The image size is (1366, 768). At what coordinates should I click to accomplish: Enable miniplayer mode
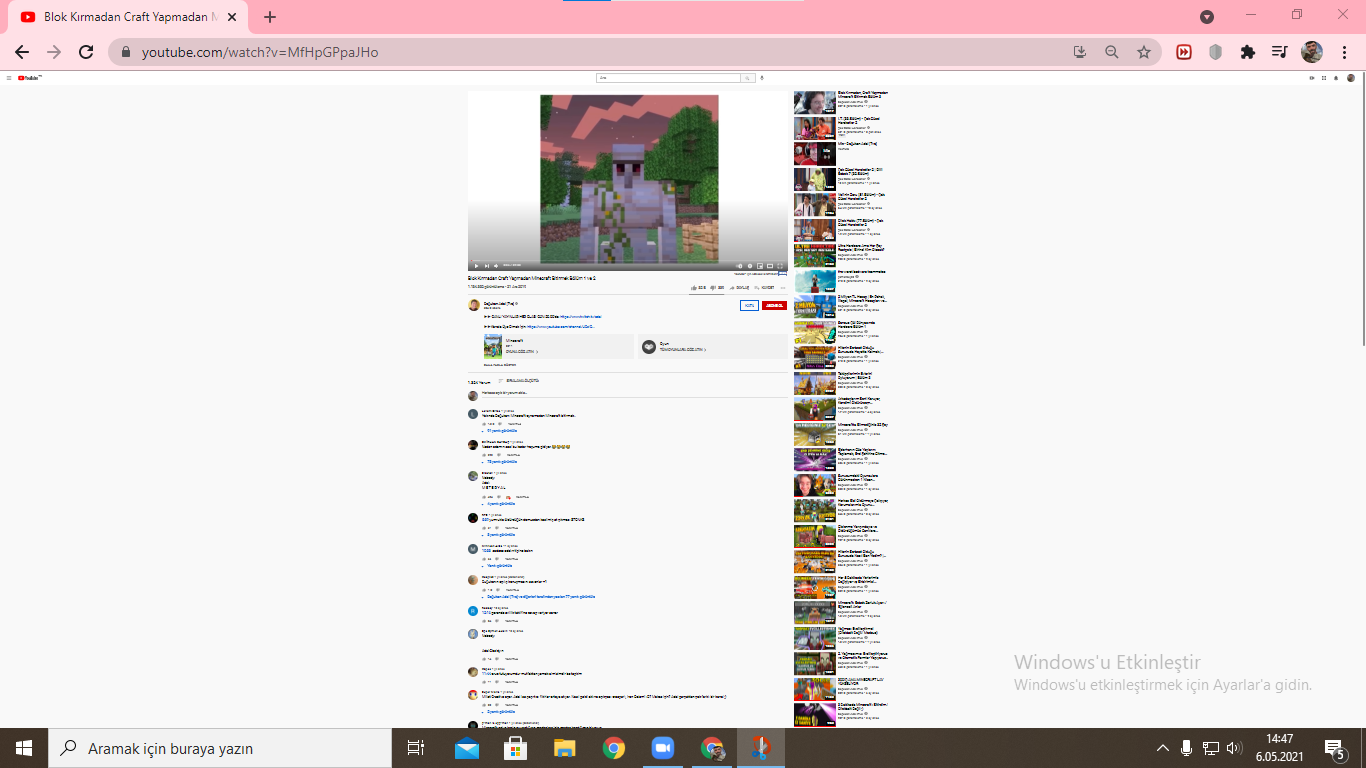(x=759, y=265)
